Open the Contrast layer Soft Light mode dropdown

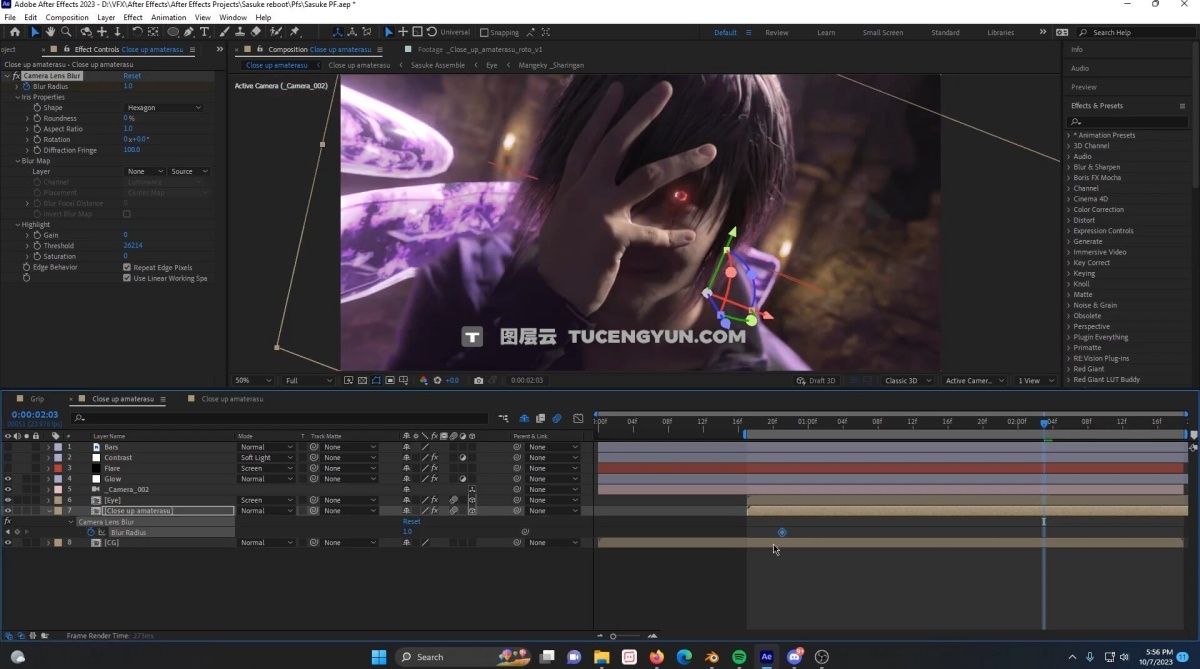coord(266,458)
